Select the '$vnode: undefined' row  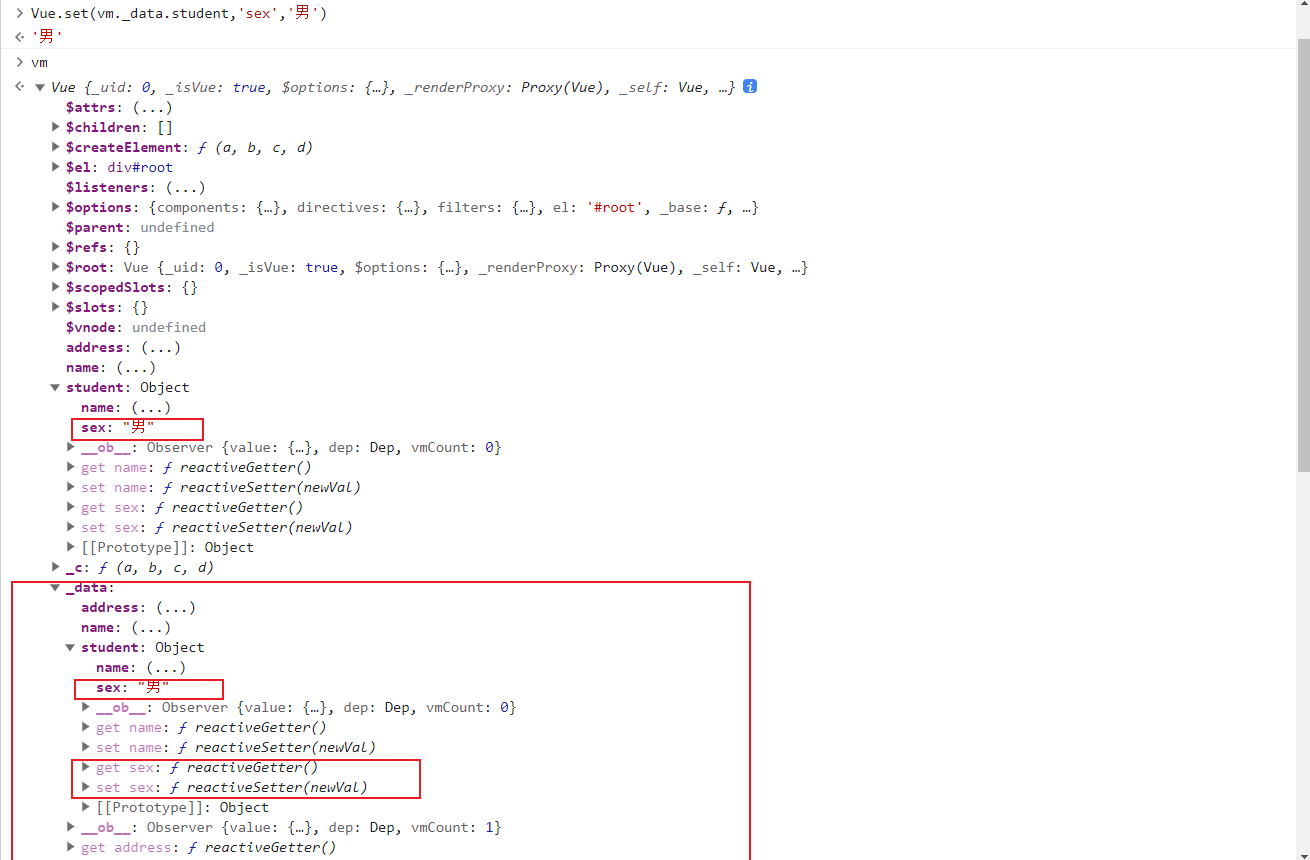click(x=136, y=327)
